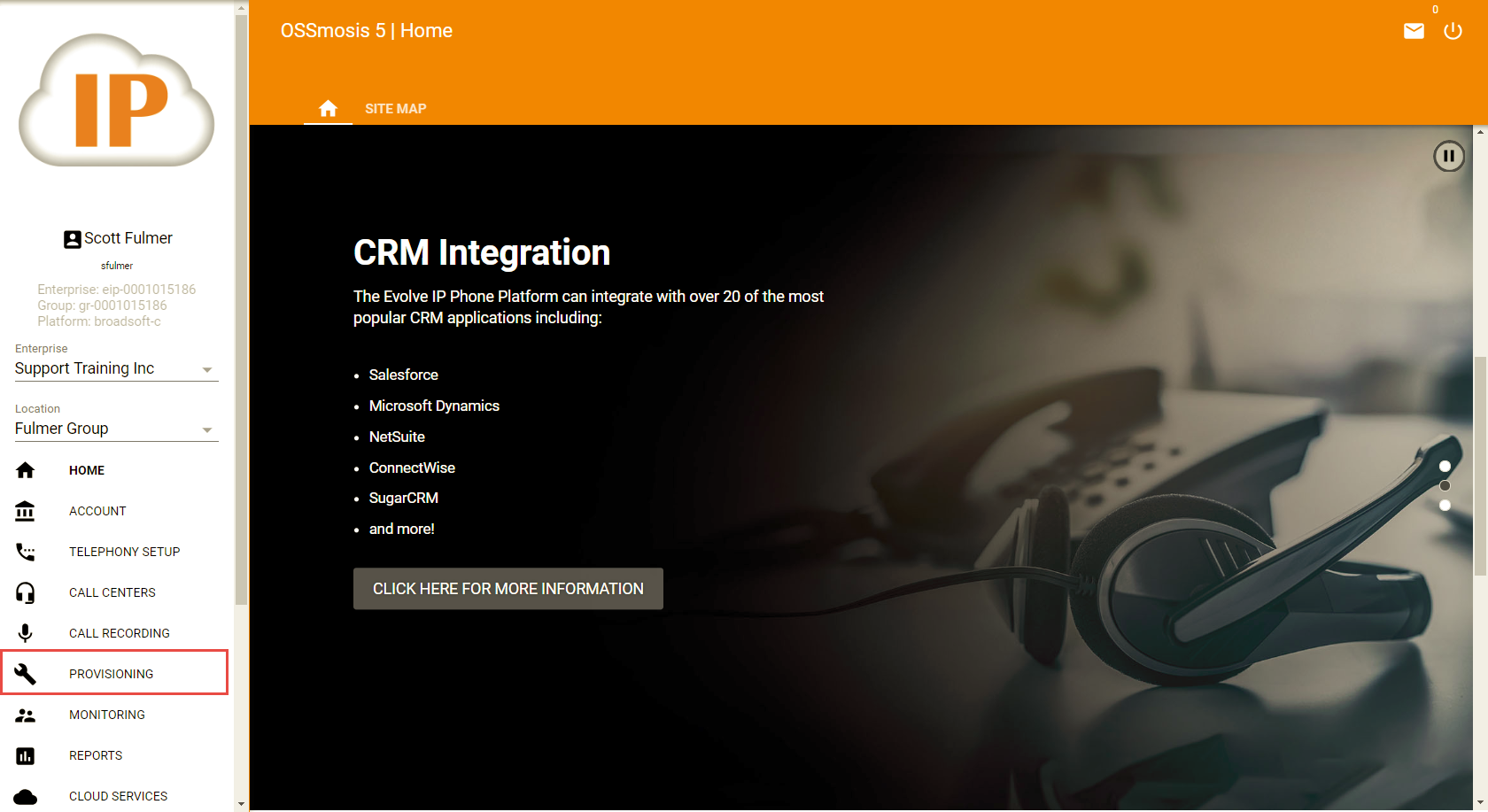1488x812 pixels.
Task: Open Cloud Services menu link
Action: pyautogui.click(x=118, y=796)
